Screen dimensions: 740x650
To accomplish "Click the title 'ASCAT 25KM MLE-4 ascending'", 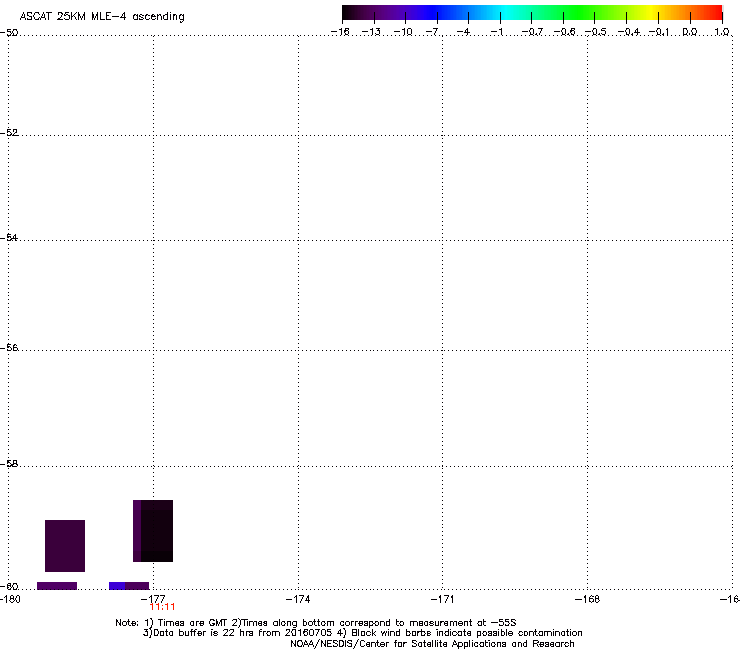I will [102, 17].
